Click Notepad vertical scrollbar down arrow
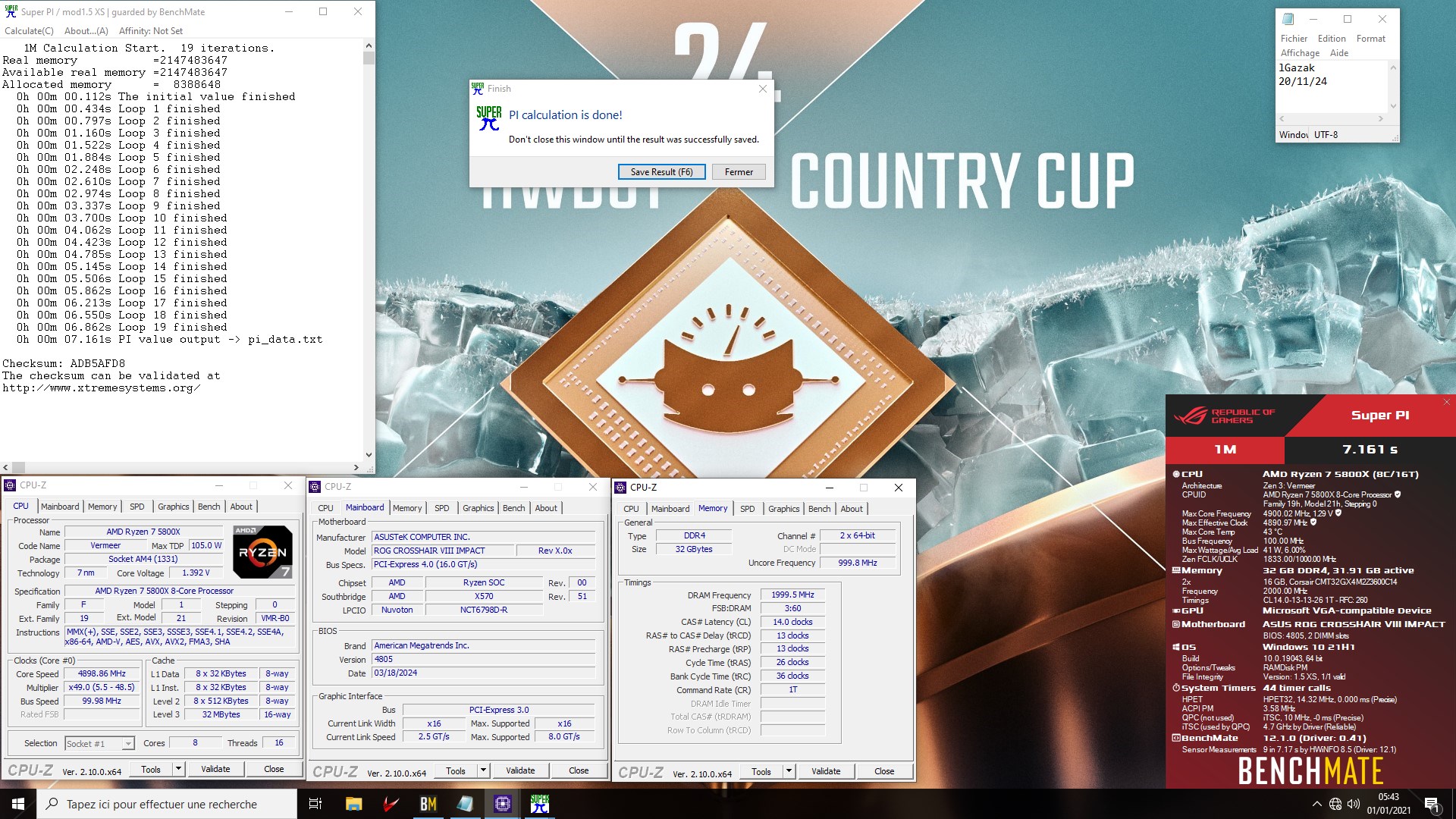 (x=1392, y=106)
